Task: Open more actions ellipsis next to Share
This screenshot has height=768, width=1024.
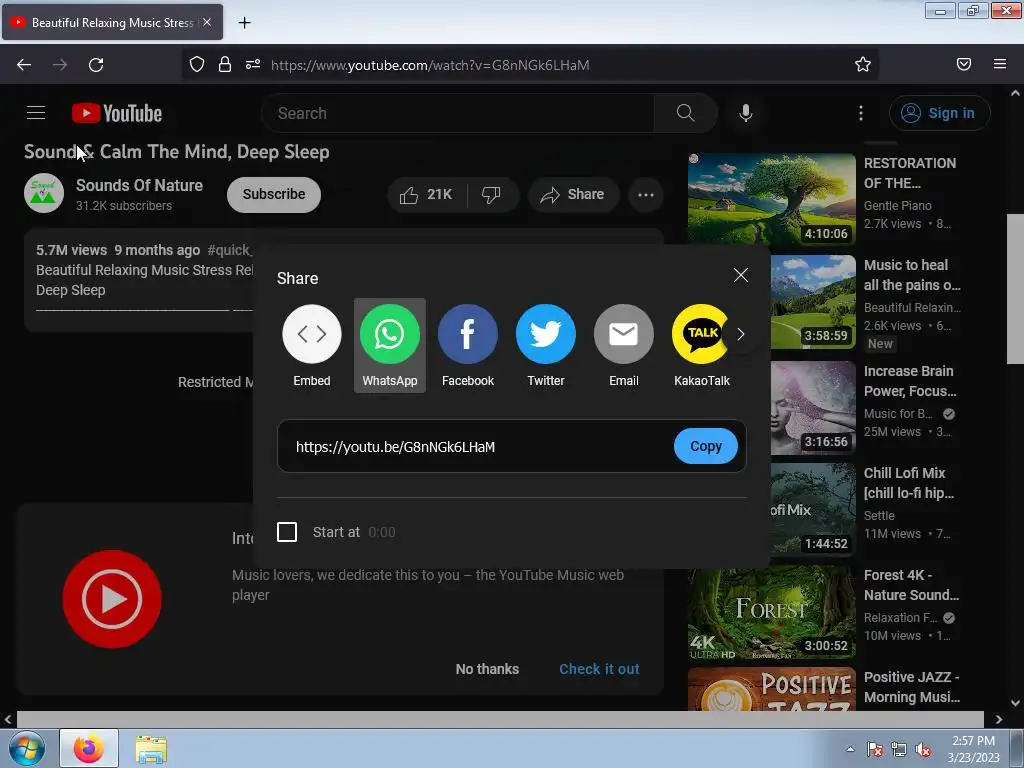Action: (646, 195)
